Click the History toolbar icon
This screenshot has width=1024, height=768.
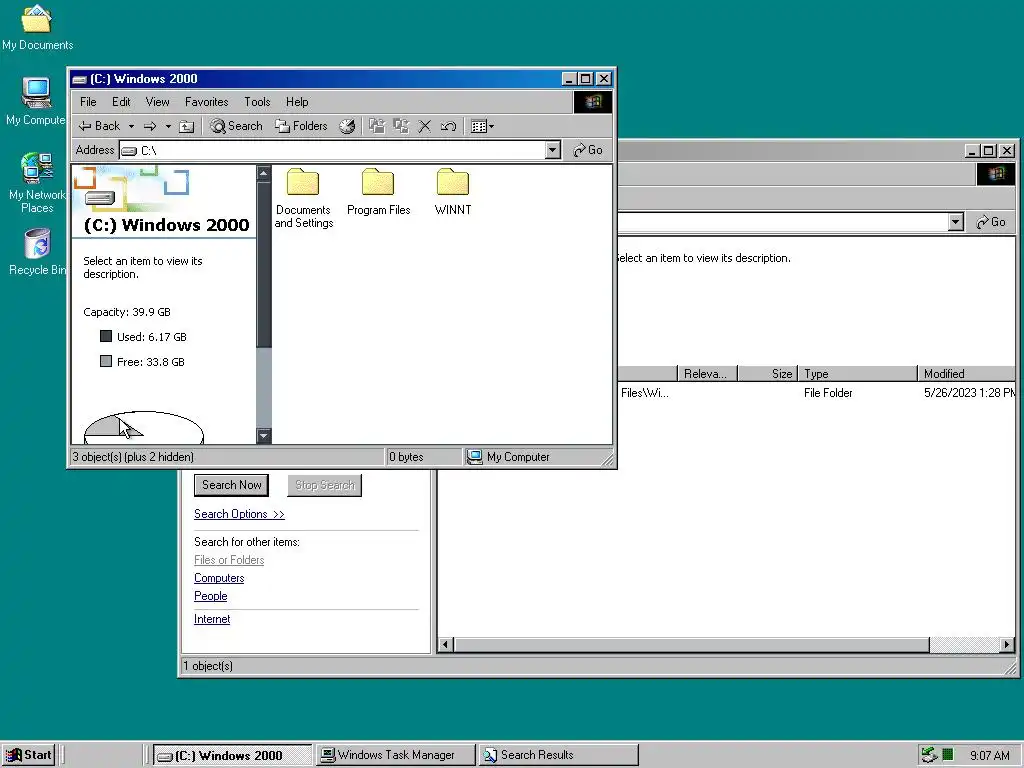[x=347, y=126]
